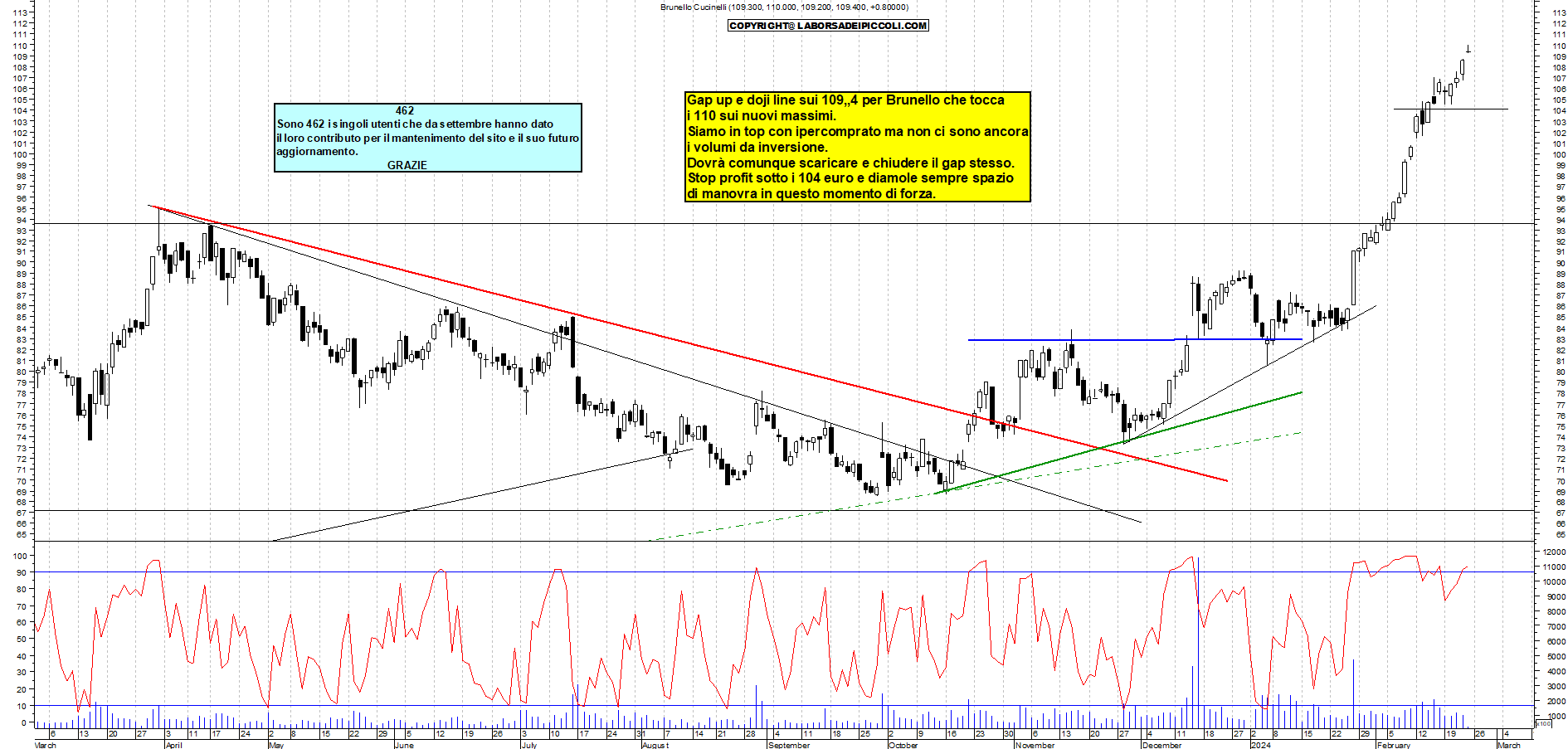Click the "GRAZIE" text in the cyan box
Viewport: 1568px width, 749px height.
[x=407, y=165]
